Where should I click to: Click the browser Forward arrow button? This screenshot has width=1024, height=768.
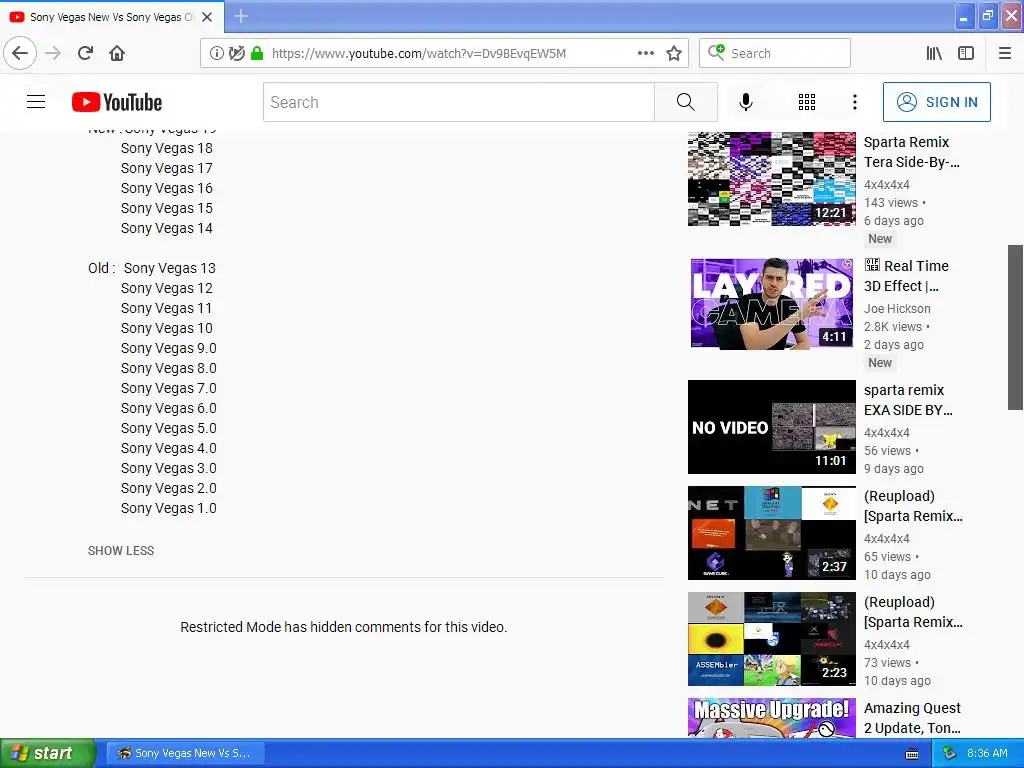pyautogui.click(x=53, y=53)
